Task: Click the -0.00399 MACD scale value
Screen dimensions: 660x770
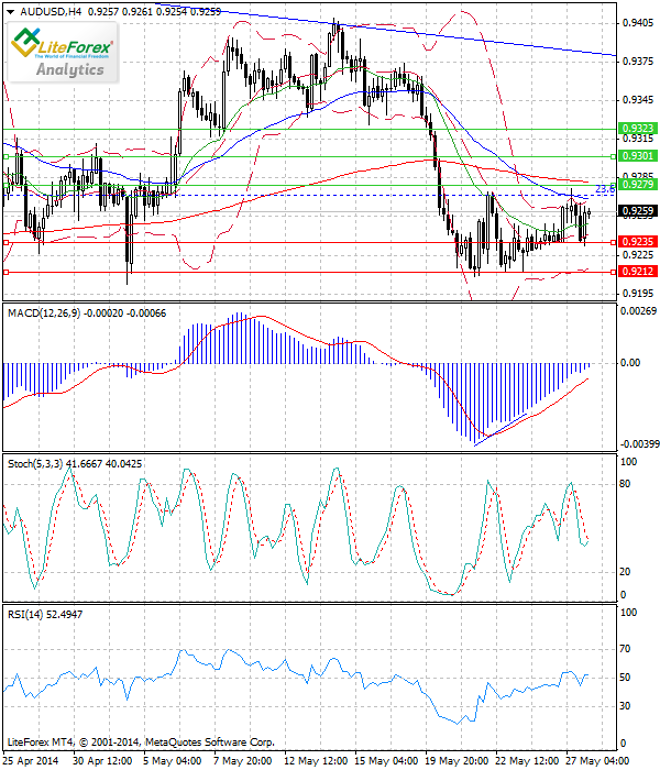Action: click(639, 444)
